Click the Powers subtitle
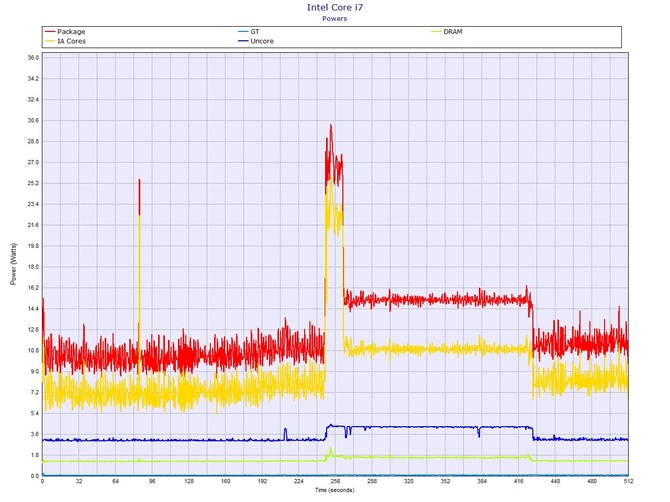670x502 pixels. (335, 18)
